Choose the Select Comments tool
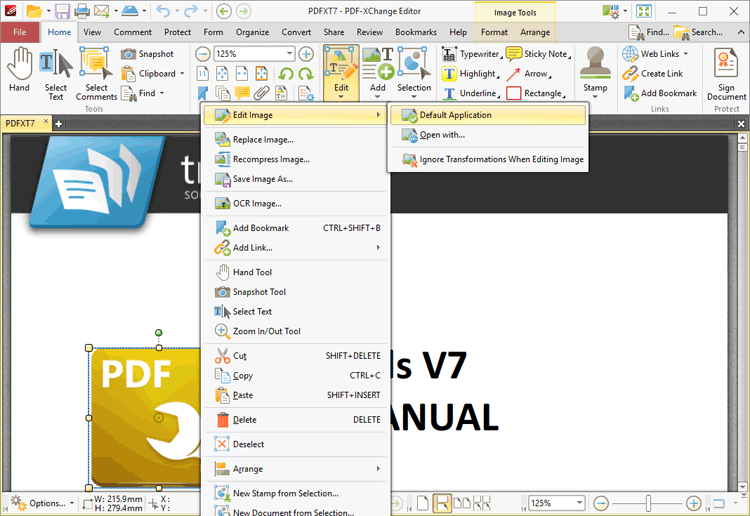The height and width of the screenshot is (516, 750). pyautogui.click(x=96, y=74)
